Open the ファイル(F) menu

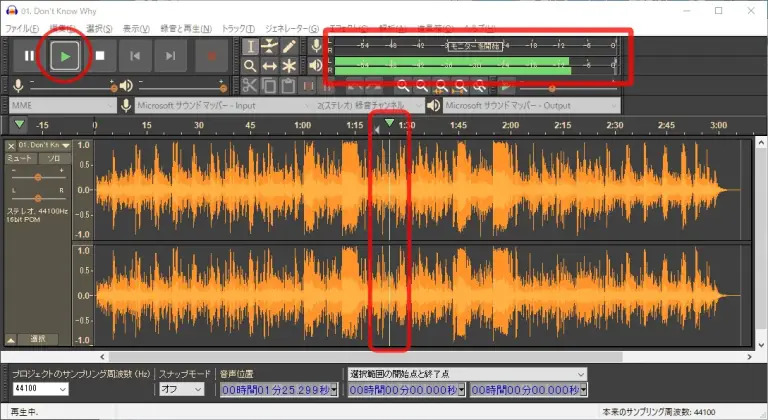22,28
